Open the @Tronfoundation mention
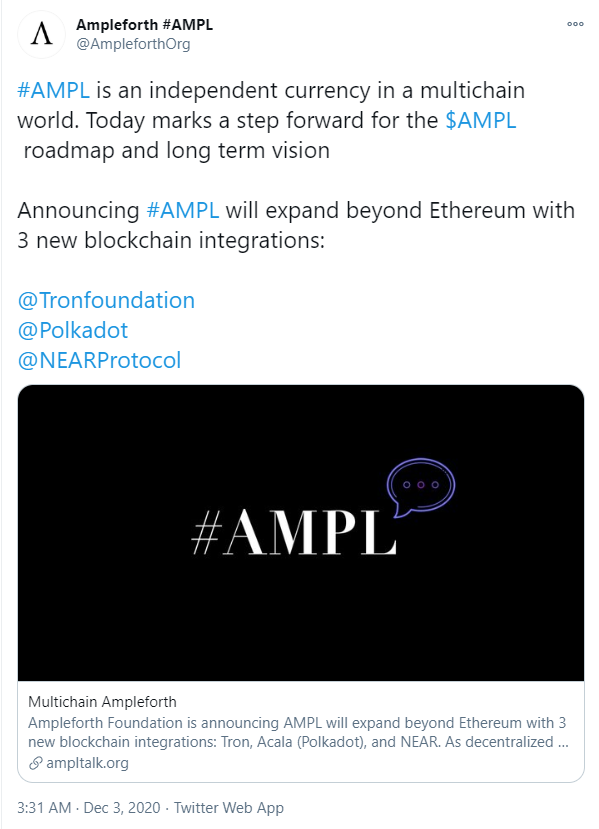 pos(106,300)
